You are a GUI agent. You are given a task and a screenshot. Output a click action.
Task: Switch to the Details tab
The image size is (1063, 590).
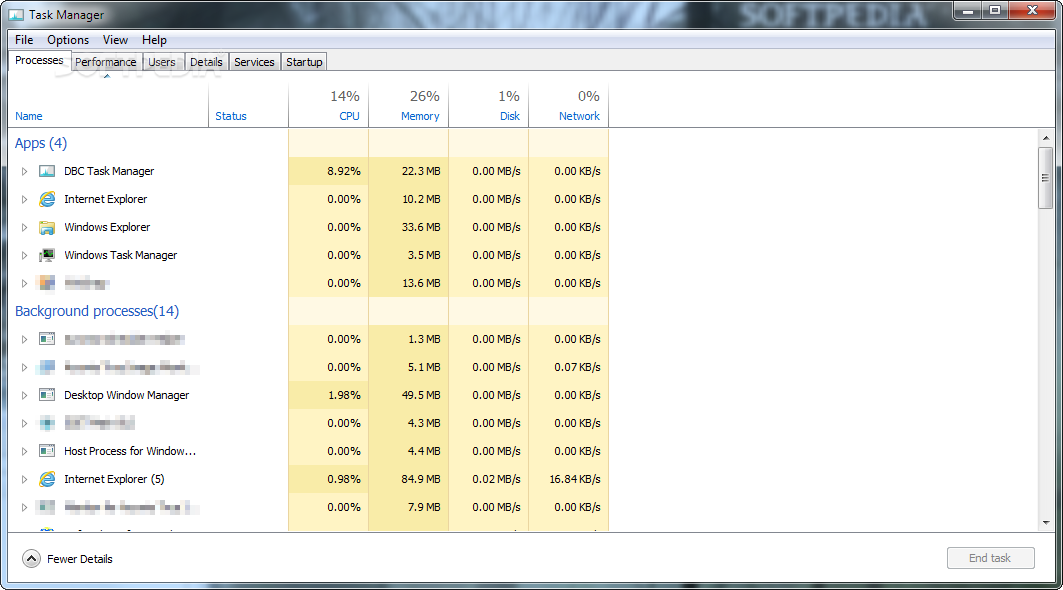[206, 62]
